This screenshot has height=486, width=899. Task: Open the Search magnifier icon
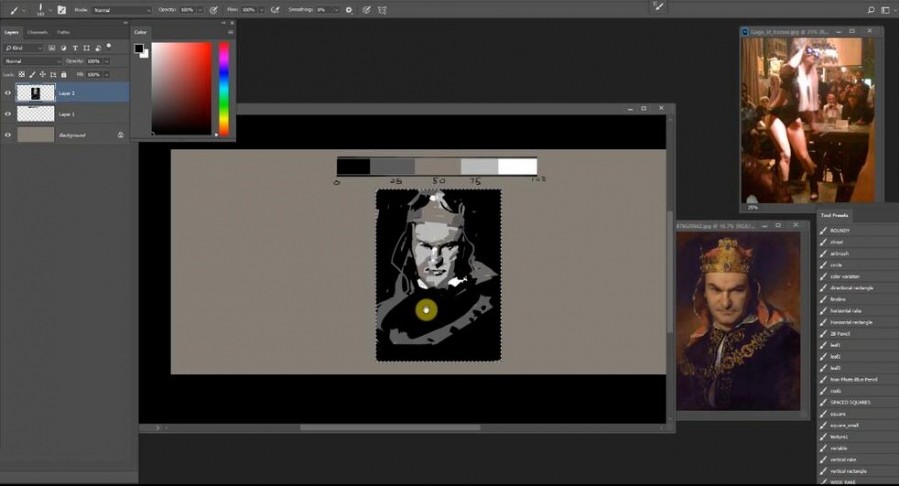(x=871, y=10)
